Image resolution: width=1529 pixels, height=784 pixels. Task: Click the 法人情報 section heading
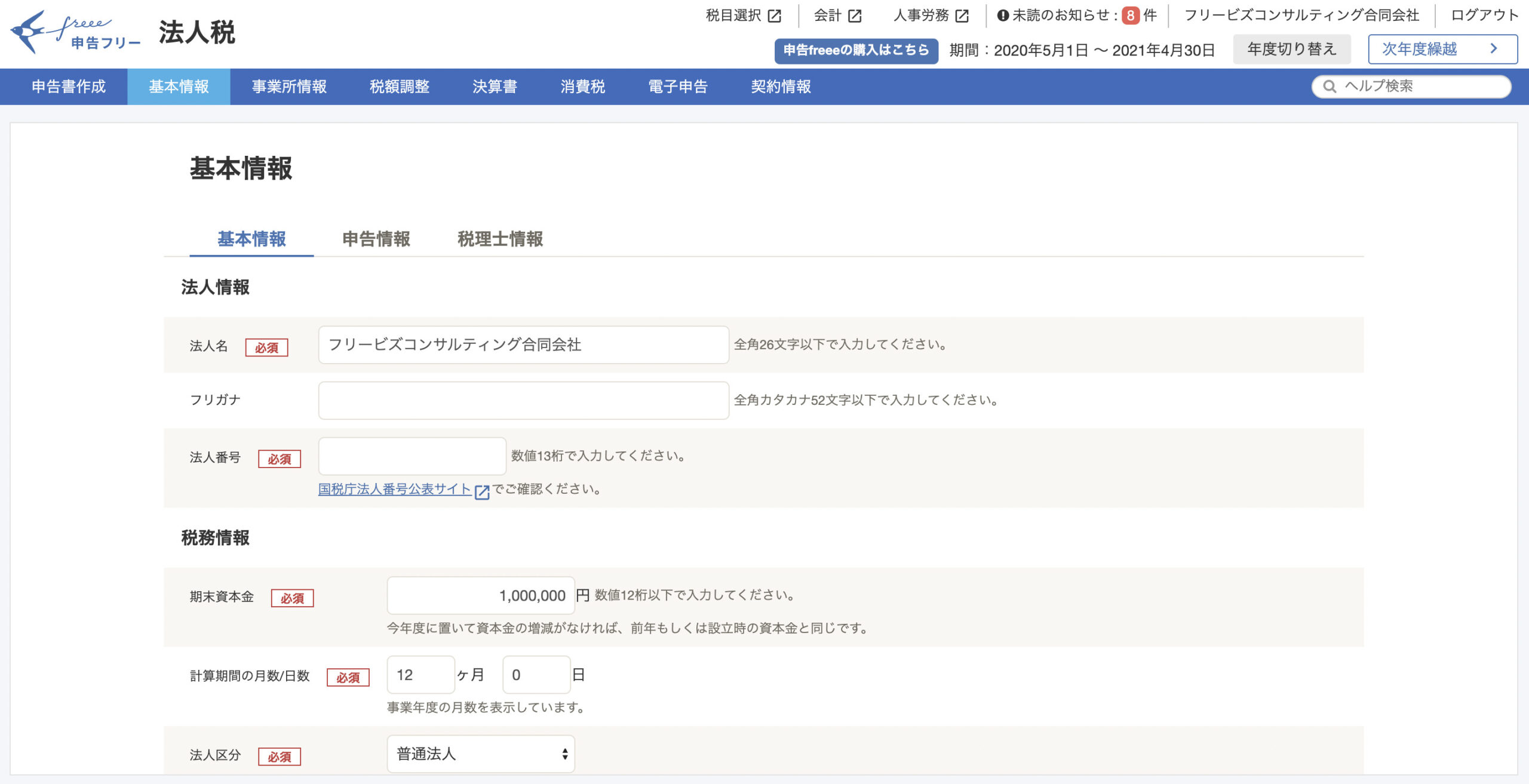(215, 287)
